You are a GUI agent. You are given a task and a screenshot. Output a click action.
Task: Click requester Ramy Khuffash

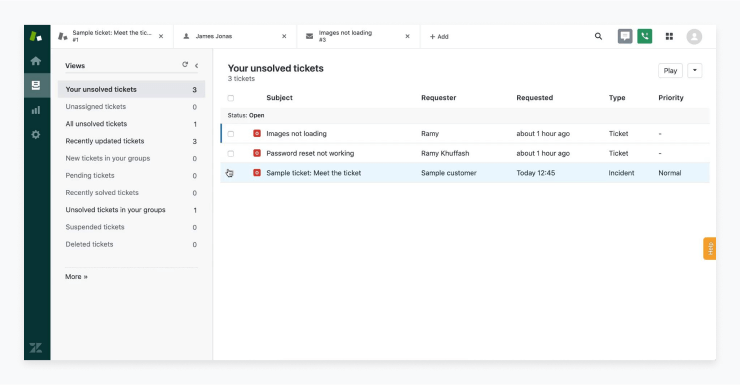pos(445,153)
